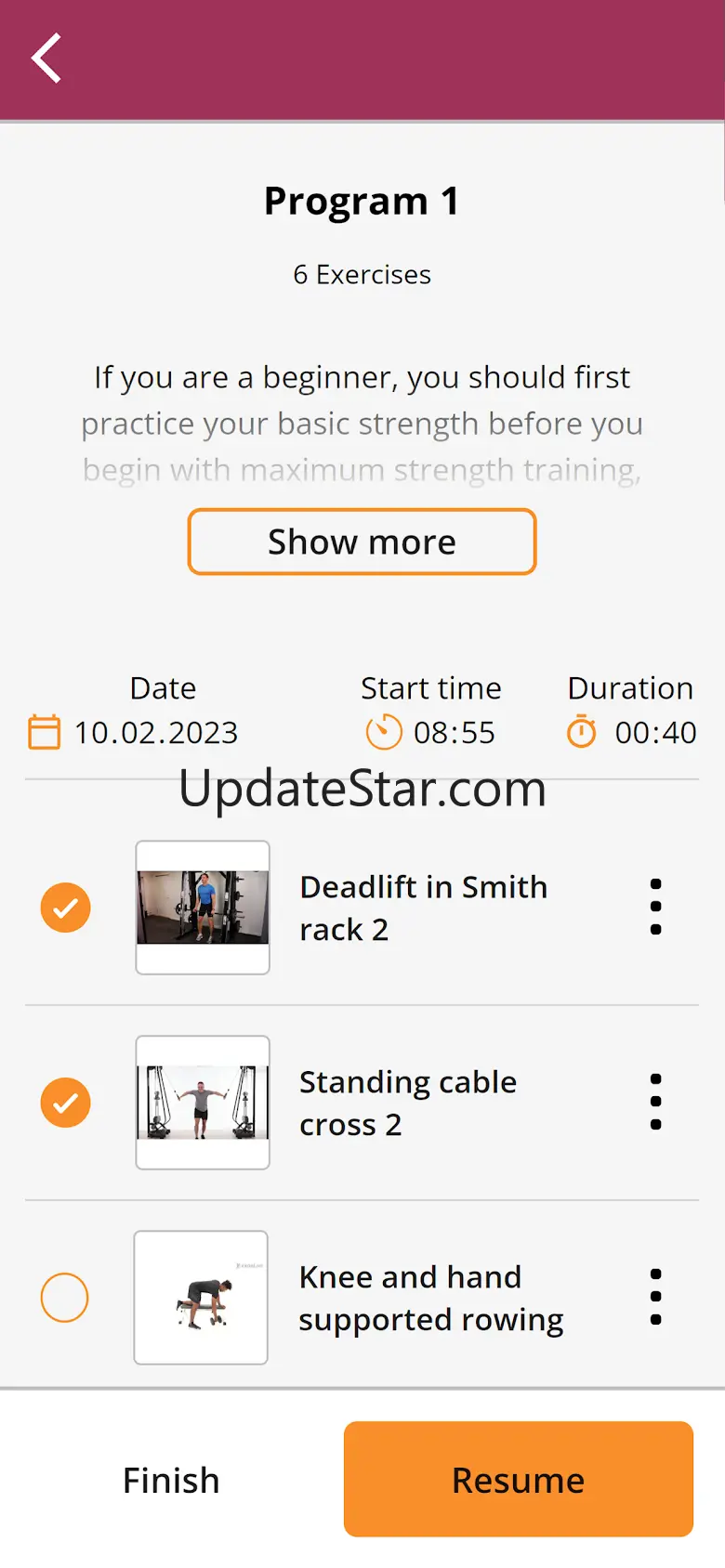This screenshot has width=725, height=1568.
Task: Open options for Knee and hand supported rowing
Action: tap(656, 1297)
